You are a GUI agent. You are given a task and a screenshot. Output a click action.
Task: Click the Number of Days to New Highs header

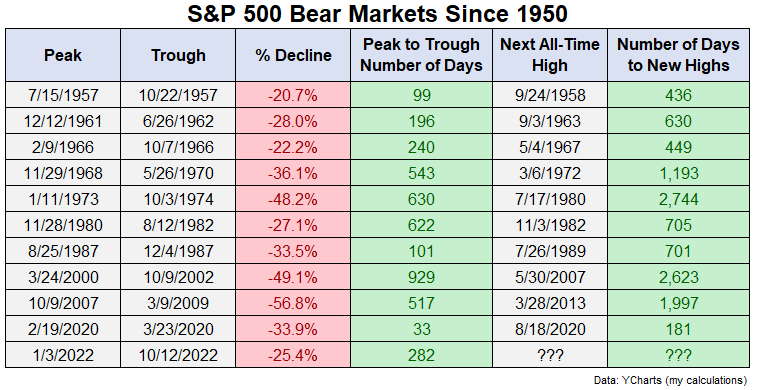678,55
